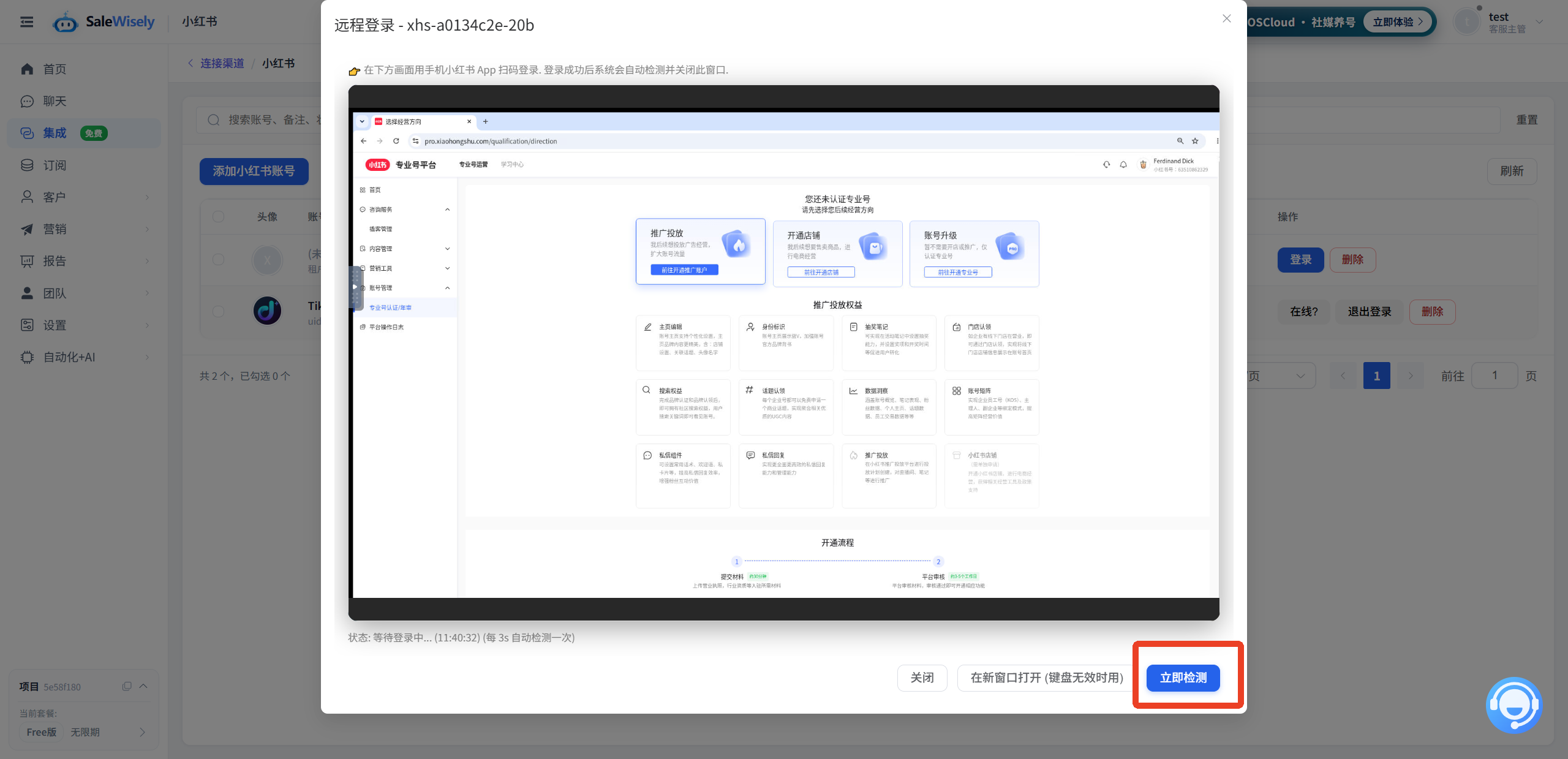Click the 小红书 red logo
This screenshot has height=759, width=1568.
coord(377,165)
